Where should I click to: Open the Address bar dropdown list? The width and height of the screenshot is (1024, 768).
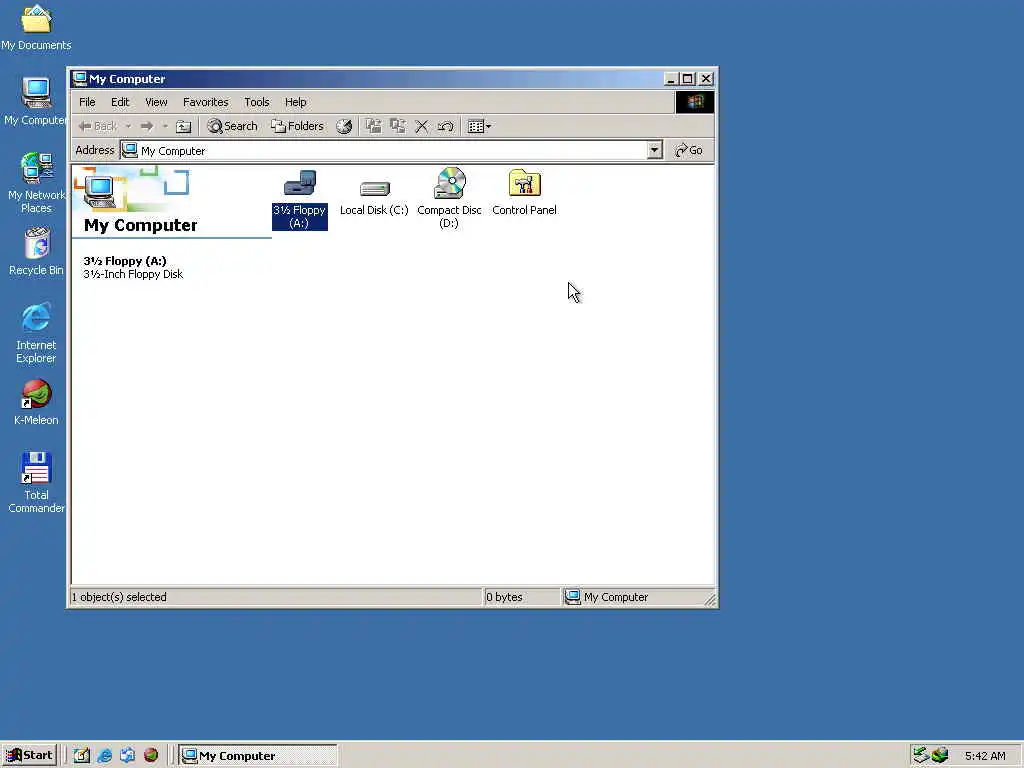[654, 150]
